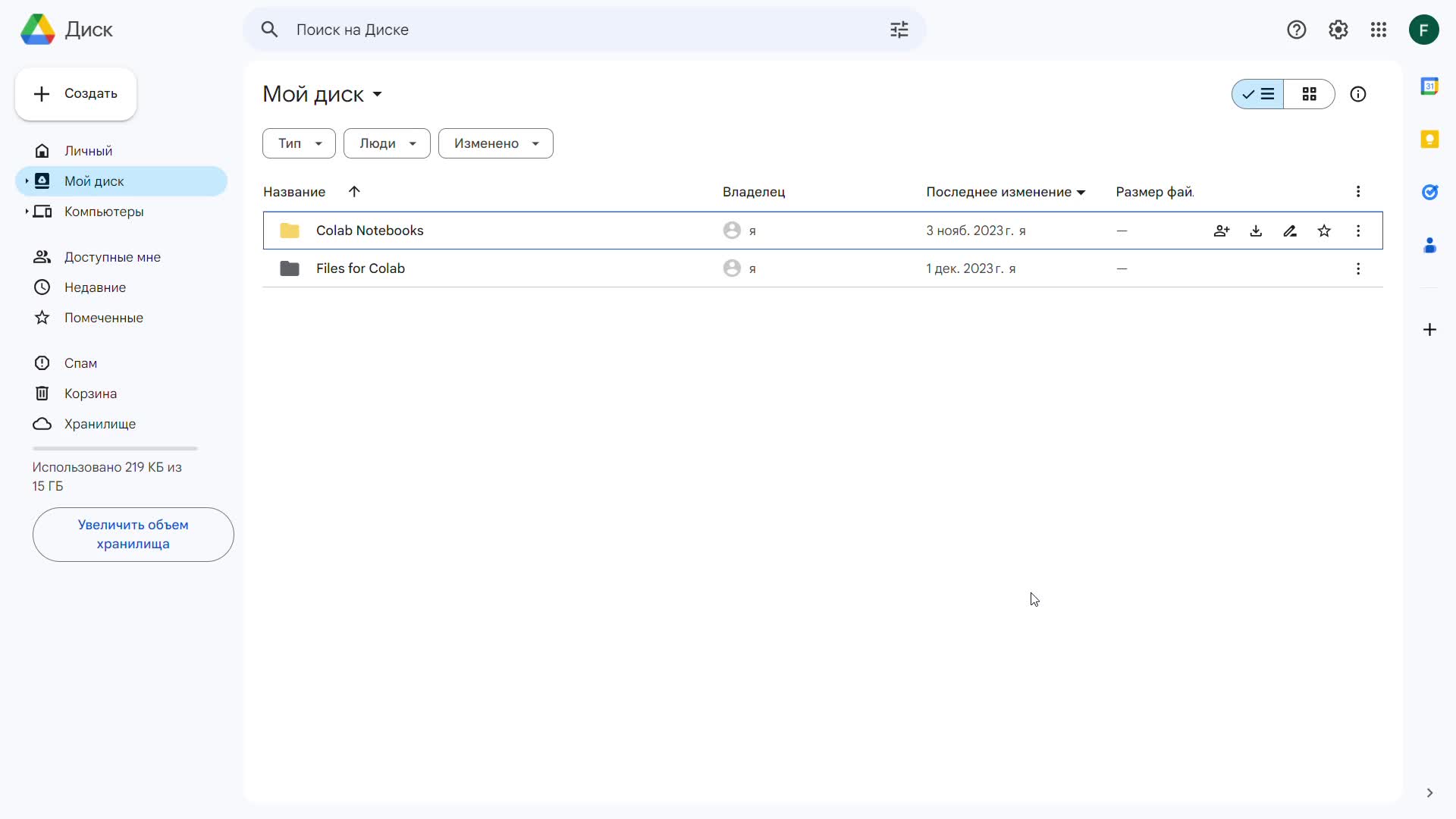This screenshot has width=1456, height=819.
Task: Select the Files for Colab folder name
Action: click(360, 268)
